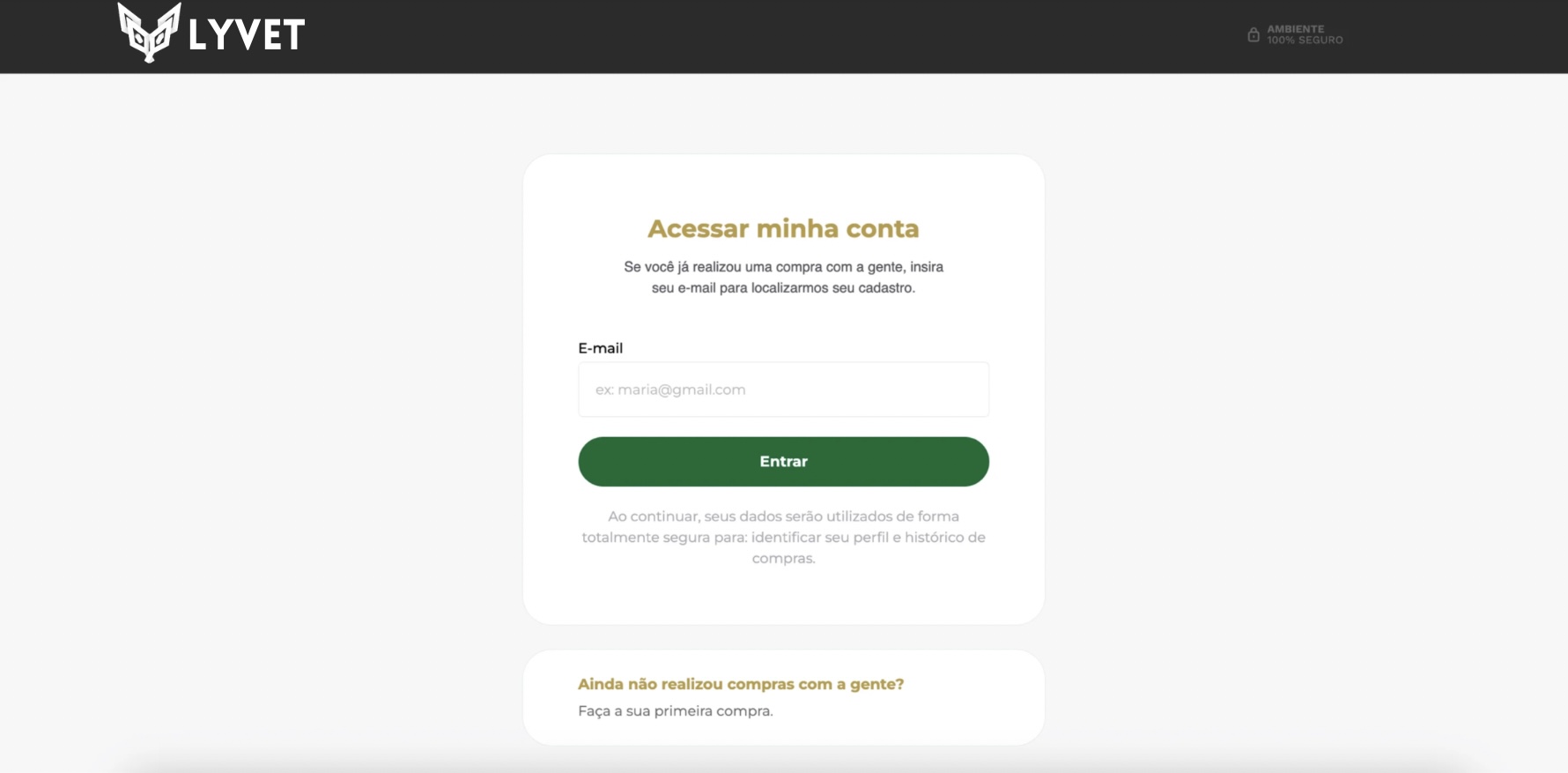The image size is (1568, 773).
Task: Click the padlock security icon
Action: pyautogui.click(x=1254, y=34)
